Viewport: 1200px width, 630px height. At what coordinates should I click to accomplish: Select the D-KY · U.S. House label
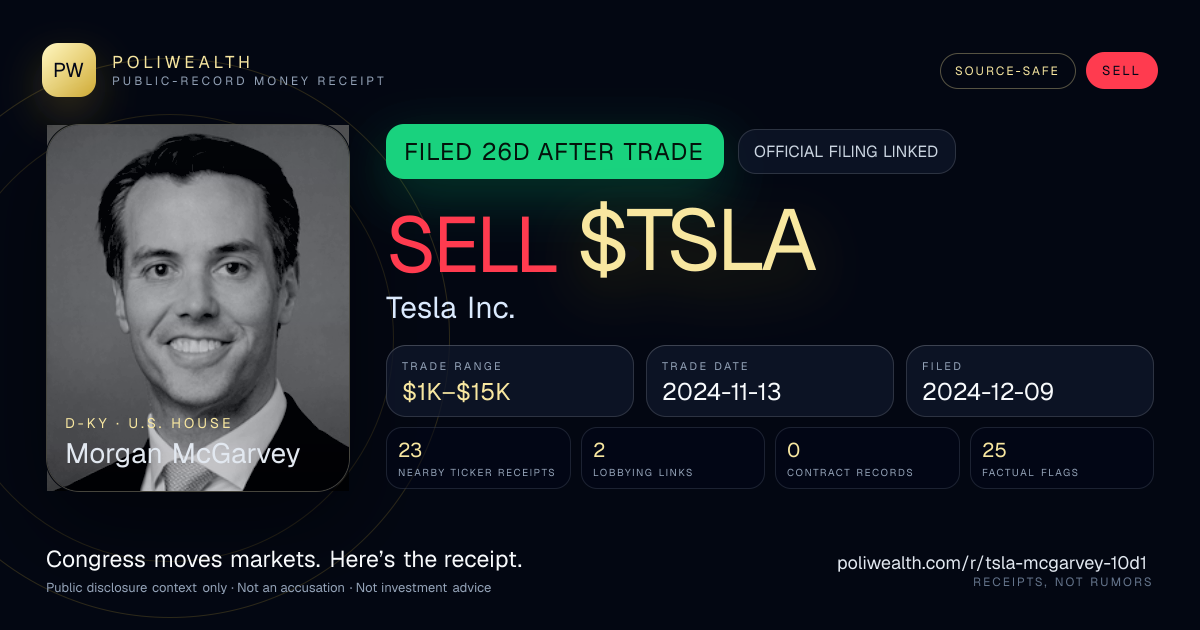point(149,423)
